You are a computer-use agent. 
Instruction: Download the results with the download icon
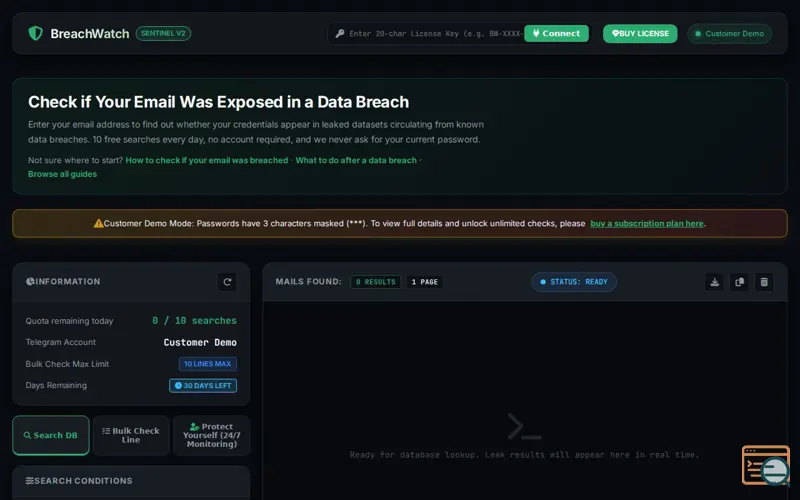click(x=714, y=282)
